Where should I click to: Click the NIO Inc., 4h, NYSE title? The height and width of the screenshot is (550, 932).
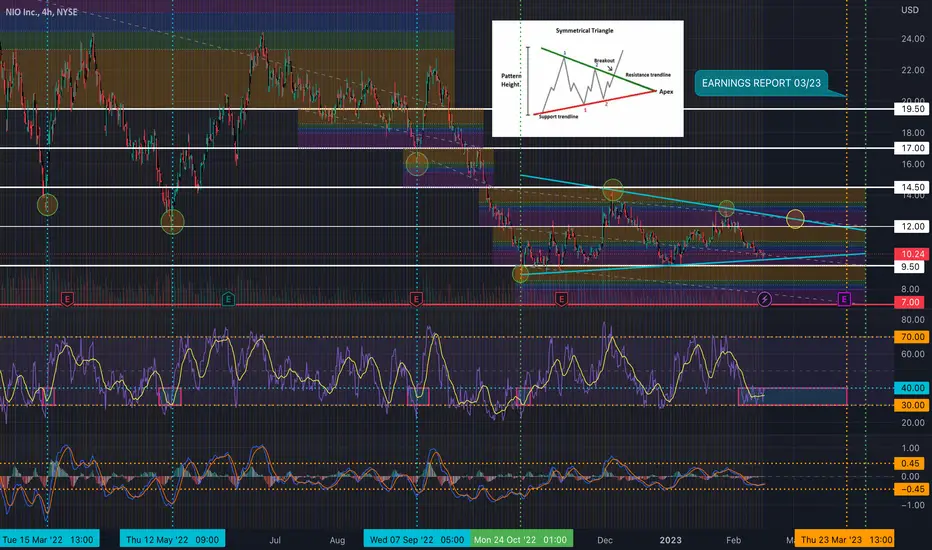[42, 12]
